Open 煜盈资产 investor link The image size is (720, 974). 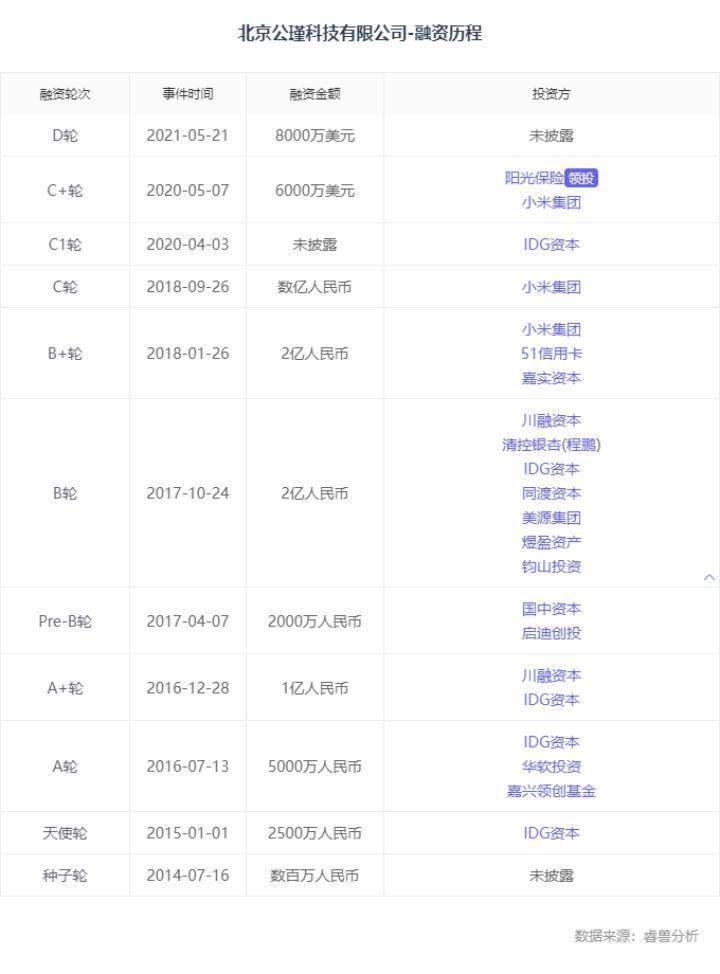pos(551,542)
